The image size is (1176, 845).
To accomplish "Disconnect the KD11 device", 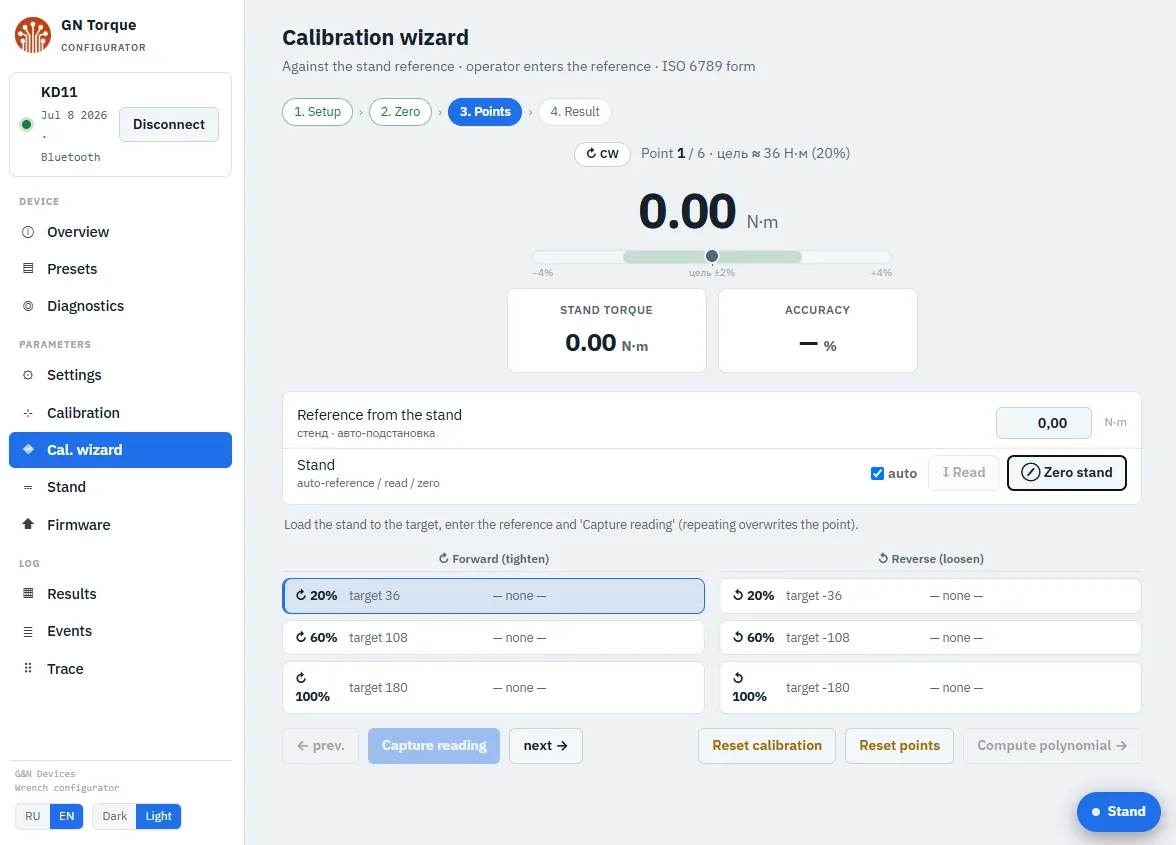I will click(169, 124).
